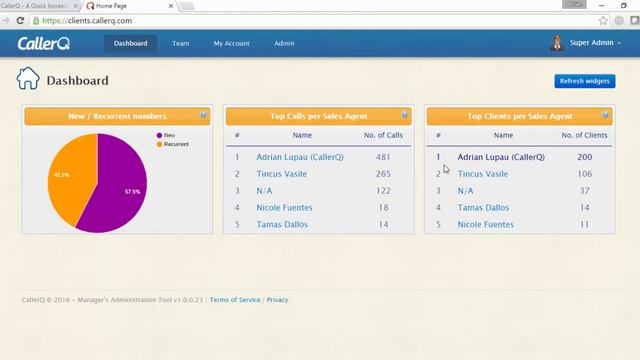Click the 106 clients value

click(x=584, y=174)
